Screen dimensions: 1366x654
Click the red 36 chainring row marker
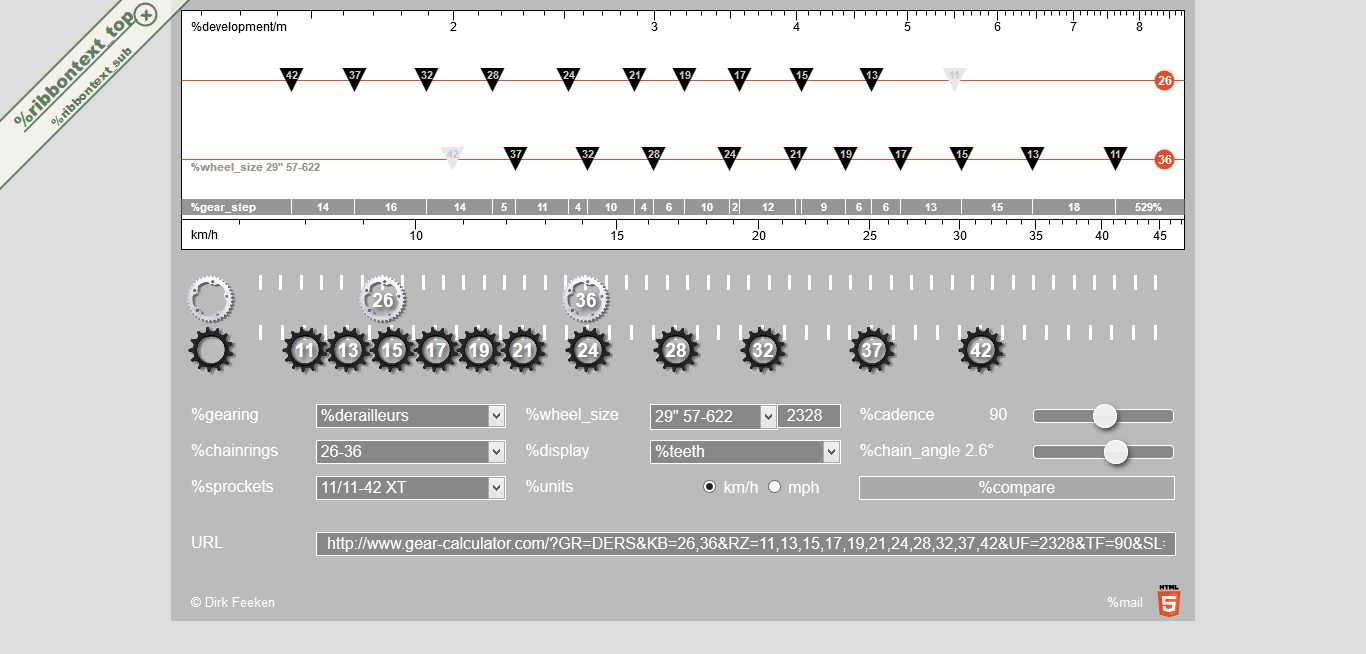(x=1164, y=159)
